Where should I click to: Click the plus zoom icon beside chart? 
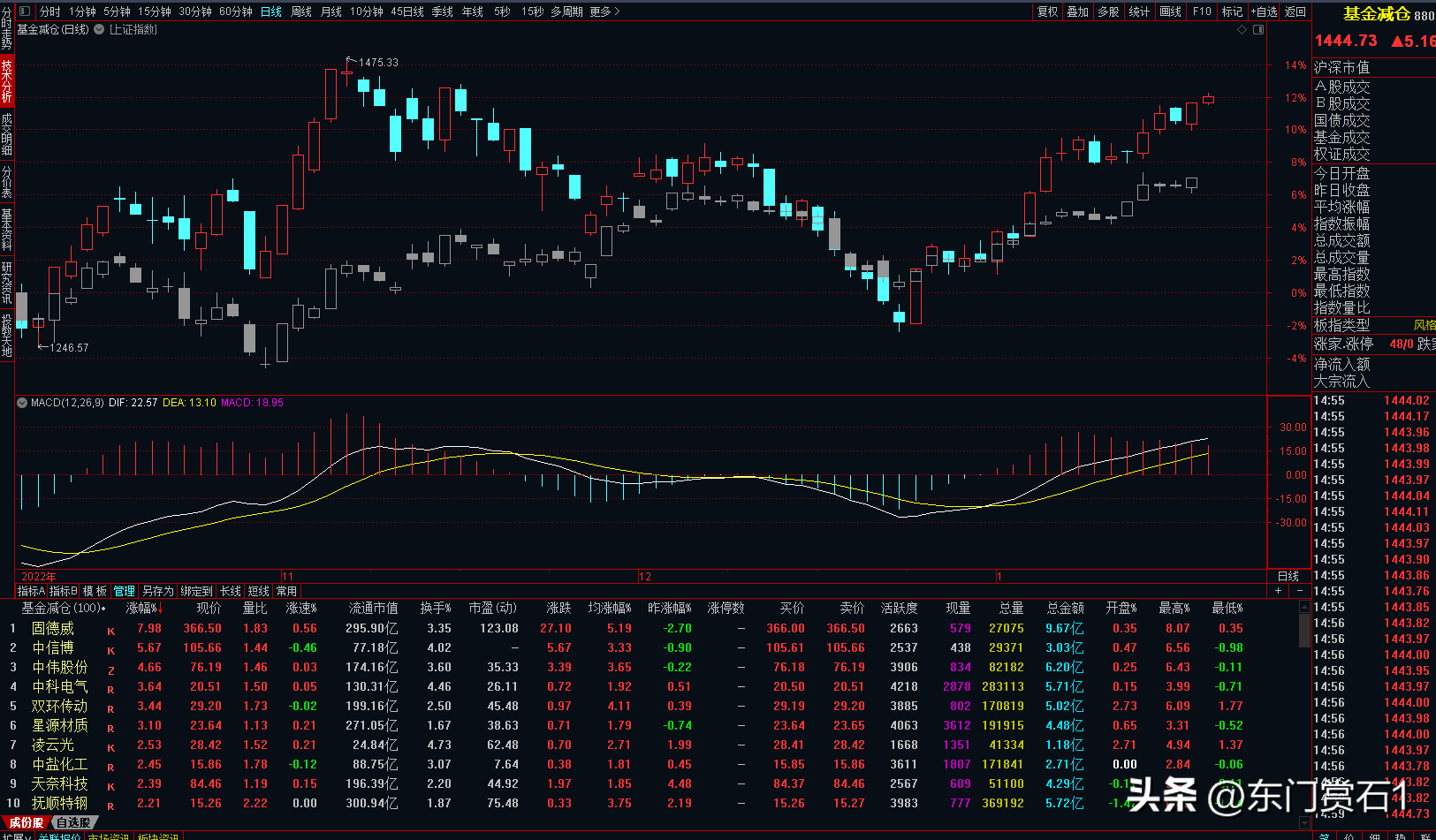(x=1278, y=591)
